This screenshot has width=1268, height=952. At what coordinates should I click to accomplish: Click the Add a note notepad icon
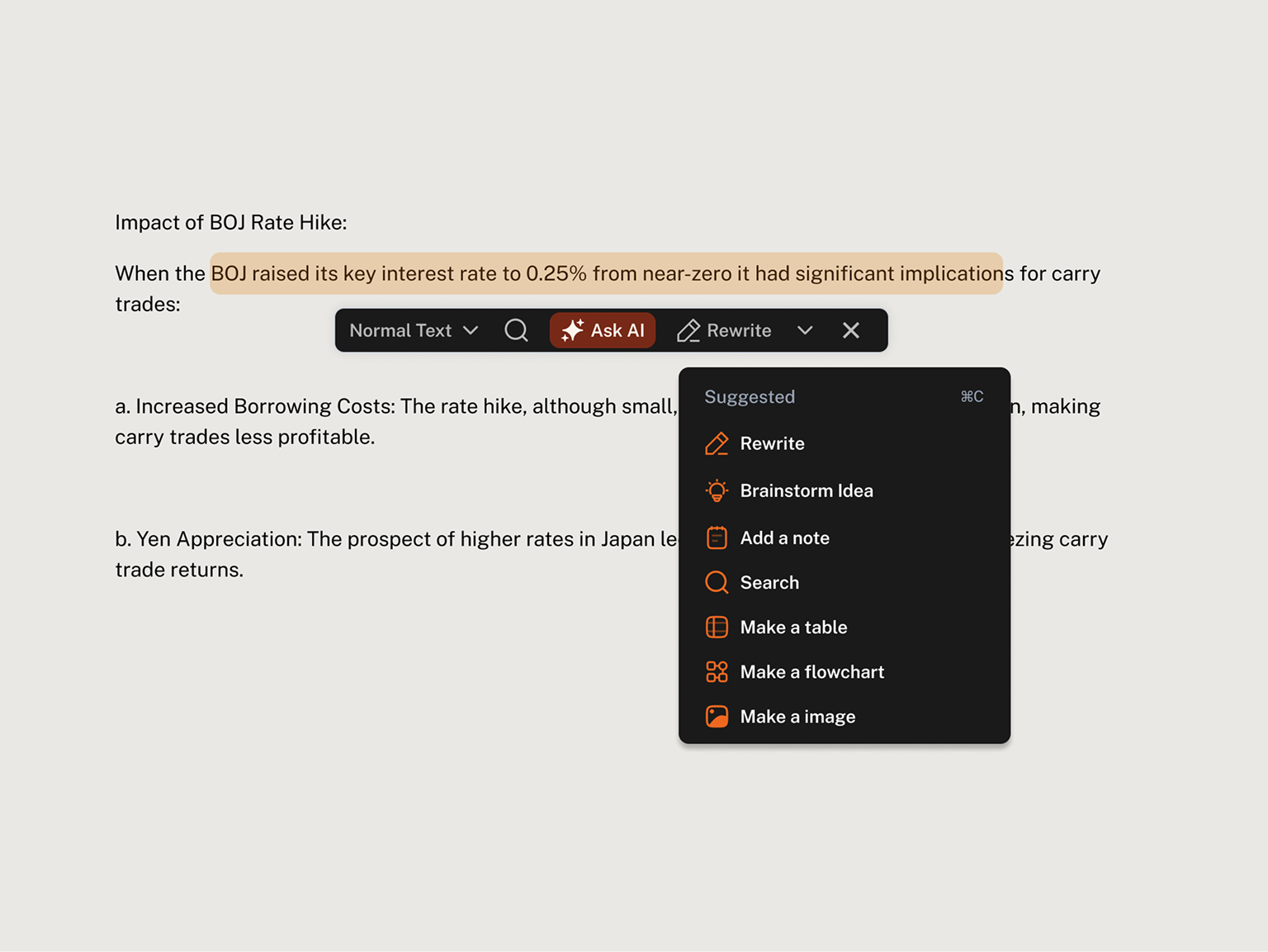717,538
